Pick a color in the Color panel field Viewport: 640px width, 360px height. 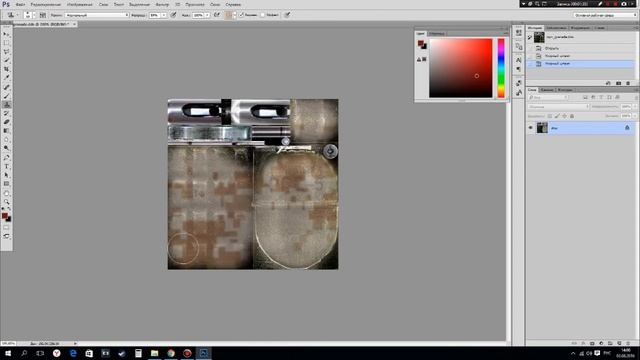pyautogui.click(x=460, y=68)
